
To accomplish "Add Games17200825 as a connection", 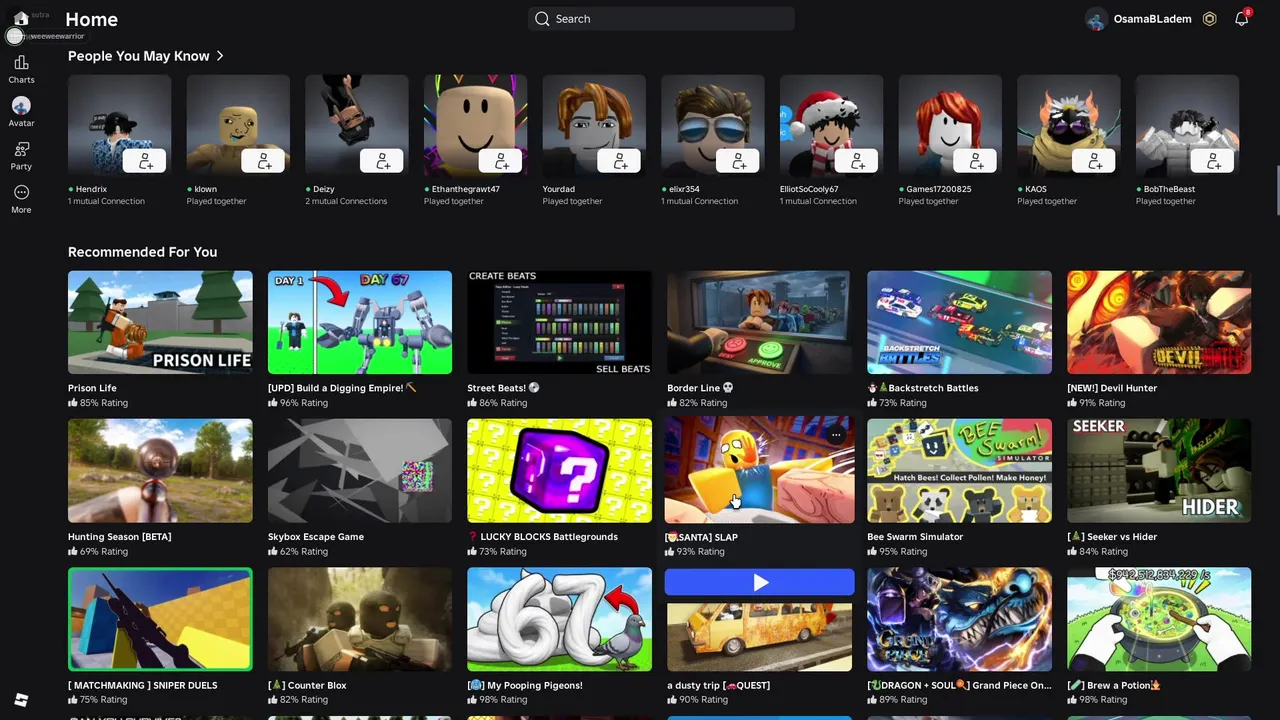I will pyautogui.click(x=976, y=161).
